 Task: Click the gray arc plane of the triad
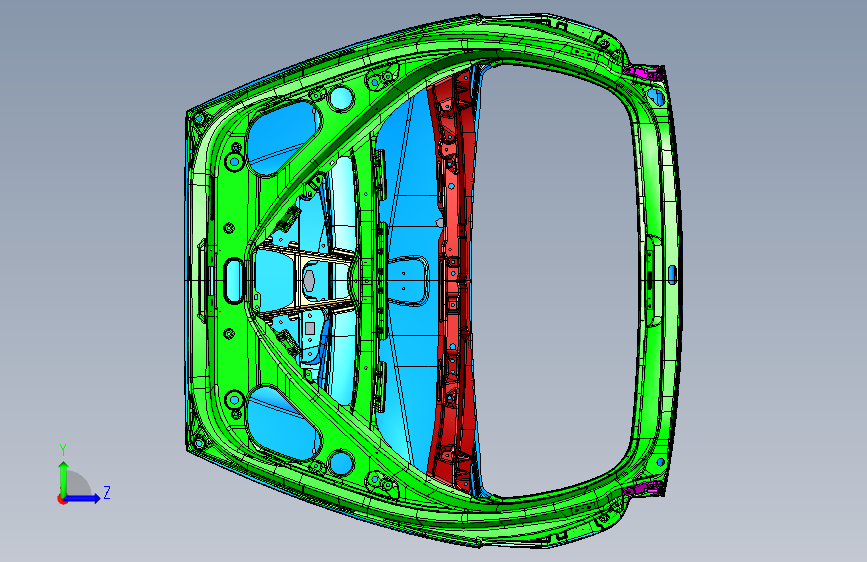tap(79, 483)
